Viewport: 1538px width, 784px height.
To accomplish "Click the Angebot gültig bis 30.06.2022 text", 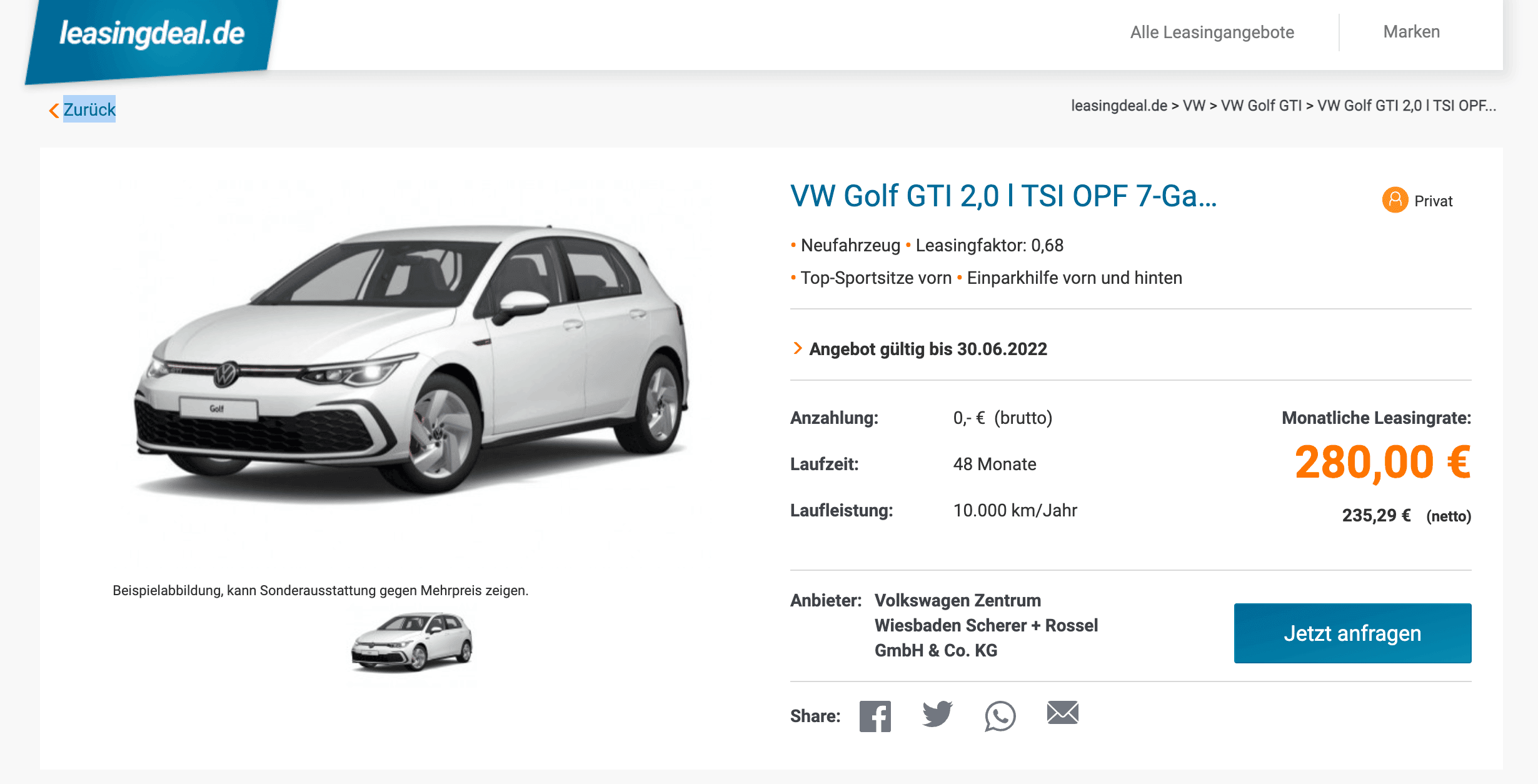I will click(x=928, y=349).
